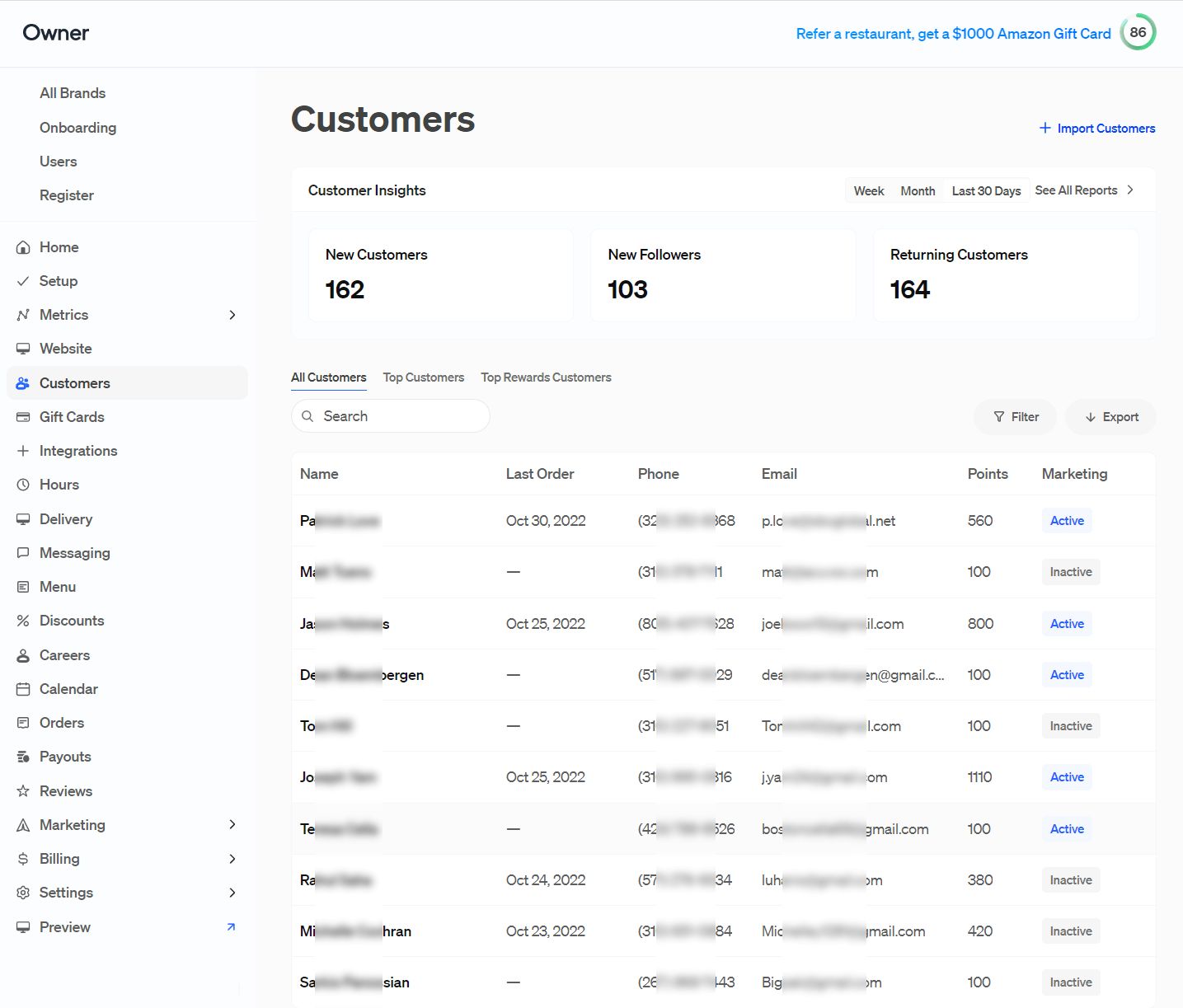Viewport: 1183px width, 1008px height.
Task: Click the Home house icon in sidebar
Action: tap(23, 247)
